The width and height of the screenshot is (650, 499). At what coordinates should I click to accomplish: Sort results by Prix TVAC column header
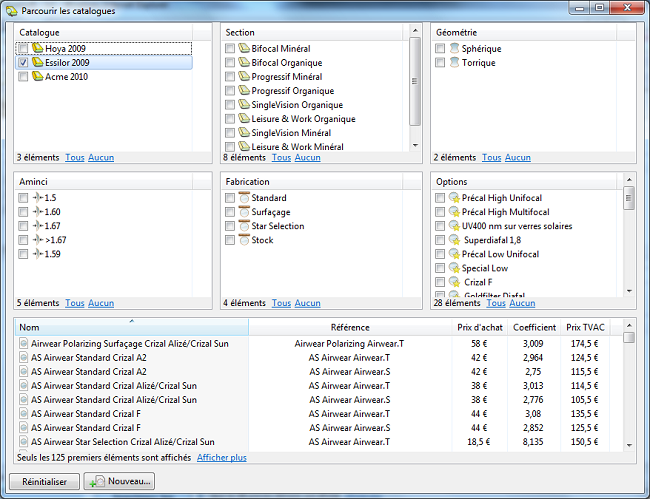click(x=585, y=327)
